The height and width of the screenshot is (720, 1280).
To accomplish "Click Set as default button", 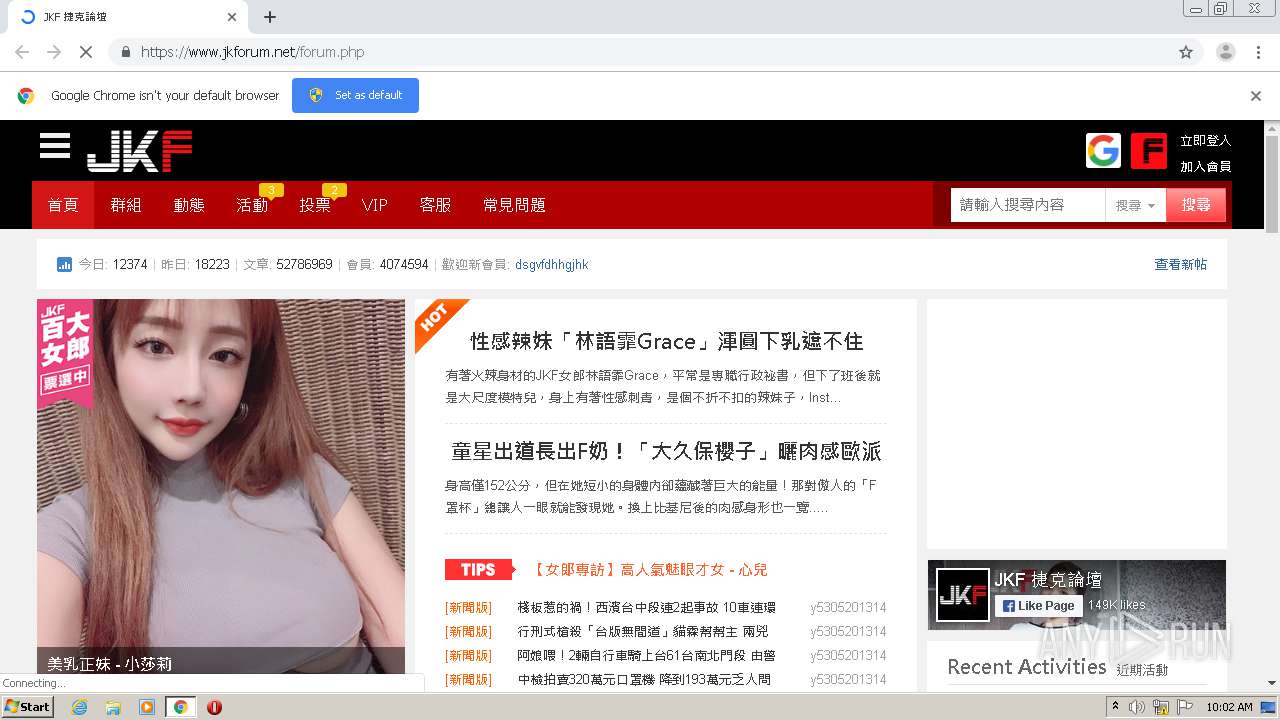I will 355,96.
